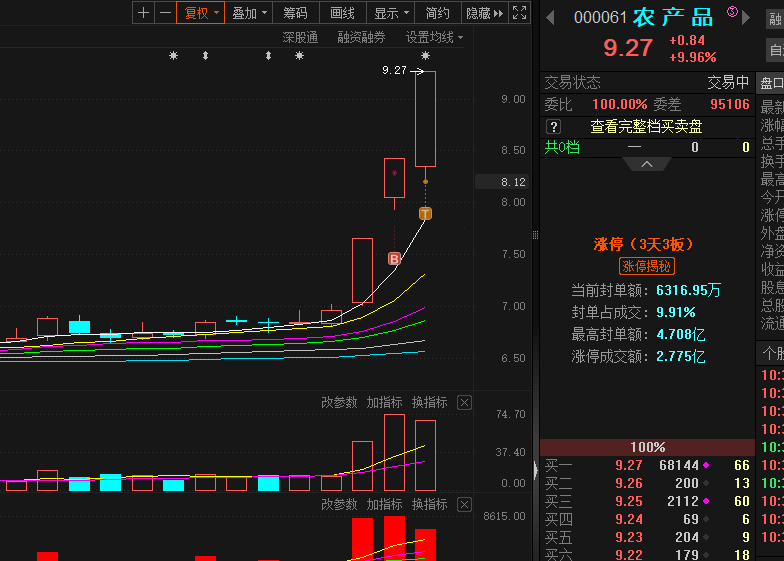Click 换指标 in the lower indicator panel
The height and width of the screenshot is (561, 784).
[430, 504]
